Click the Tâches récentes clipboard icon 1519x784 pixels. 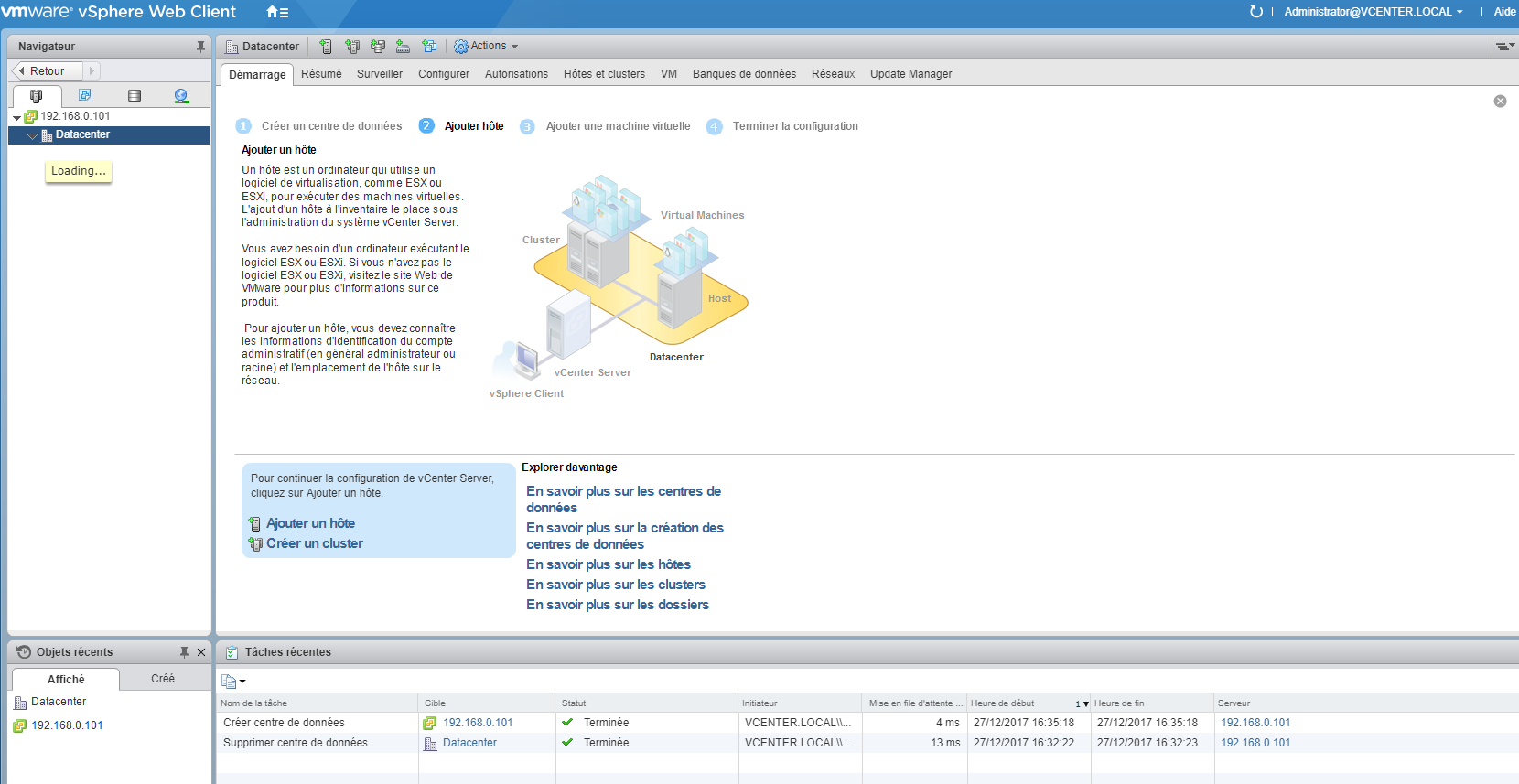coord(232,652)
